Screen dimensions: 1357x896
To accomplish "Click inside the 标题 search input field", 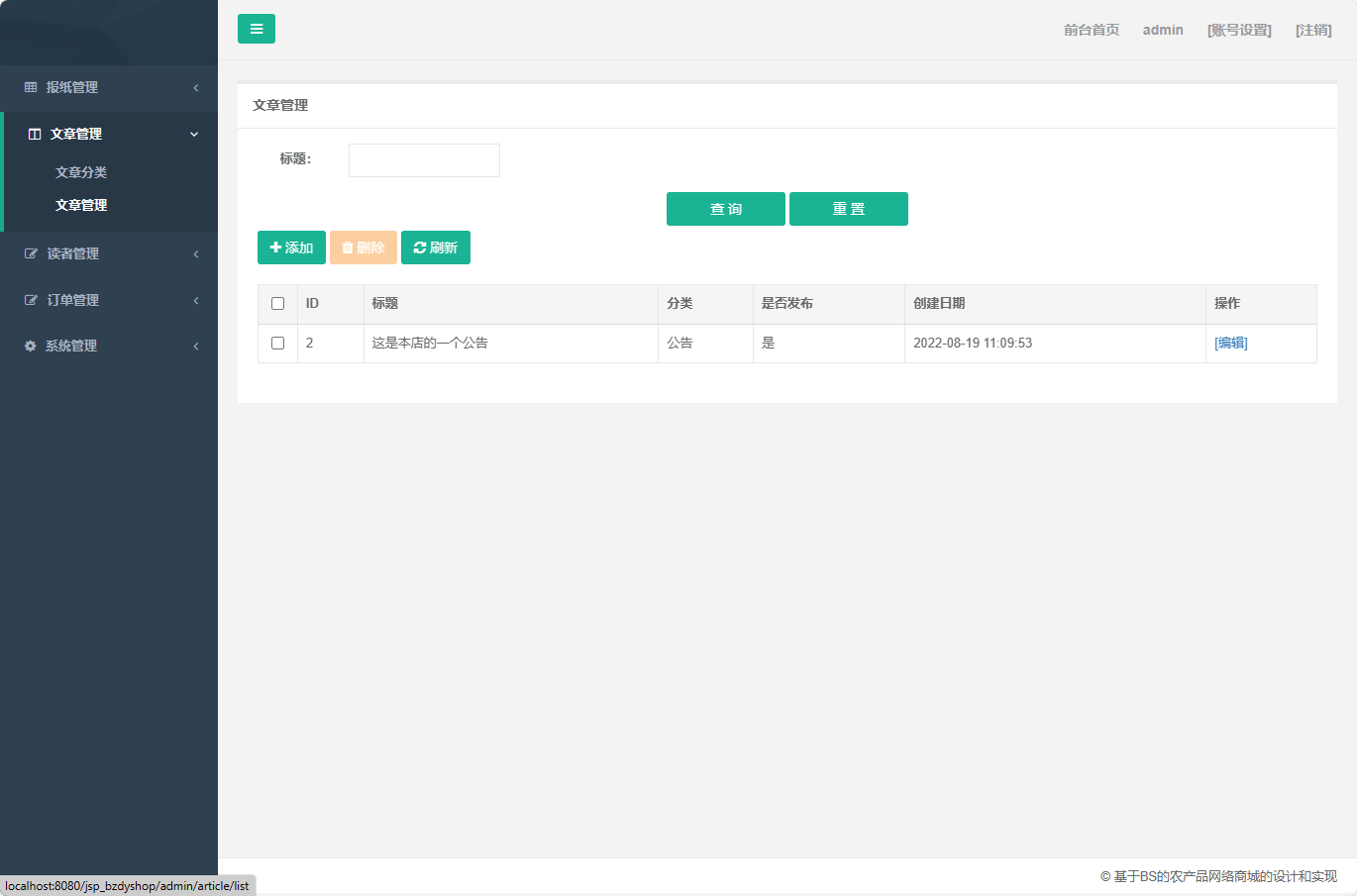I will (x=424, y=159).
